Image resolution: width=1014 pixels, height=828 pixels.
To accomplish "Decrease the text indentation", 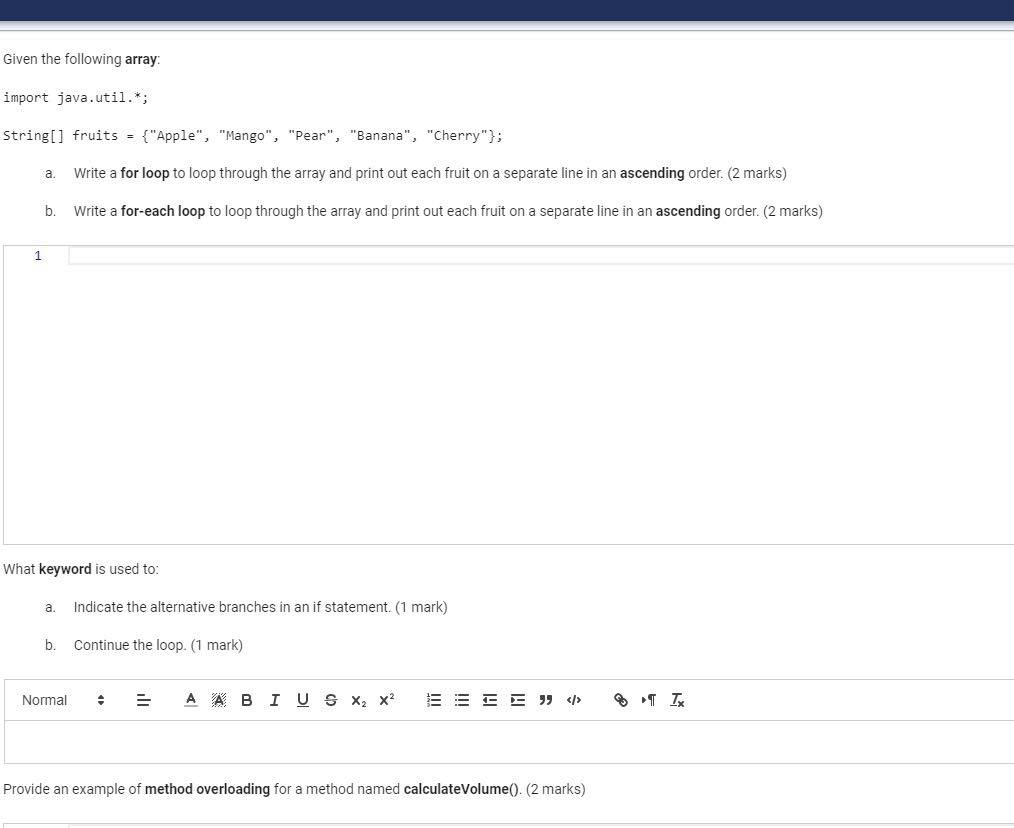I will 489,700.
